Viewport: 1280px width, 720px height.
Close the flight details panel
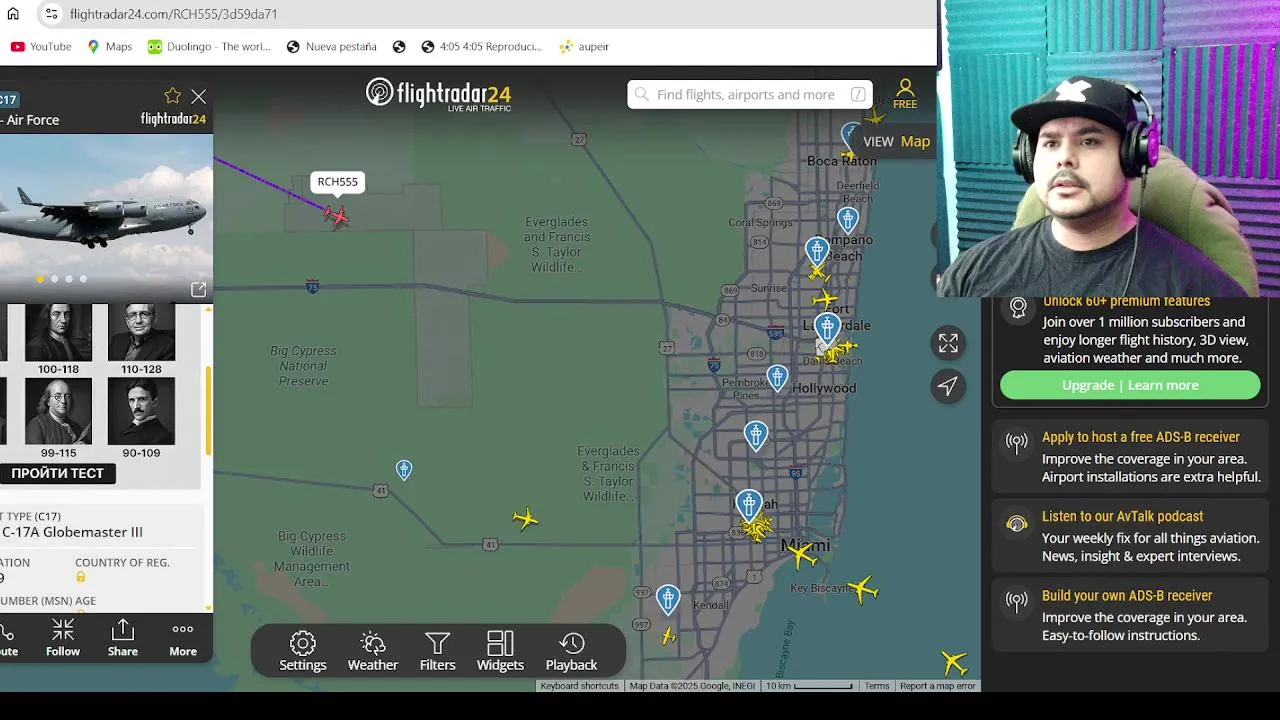click(199, 96)
